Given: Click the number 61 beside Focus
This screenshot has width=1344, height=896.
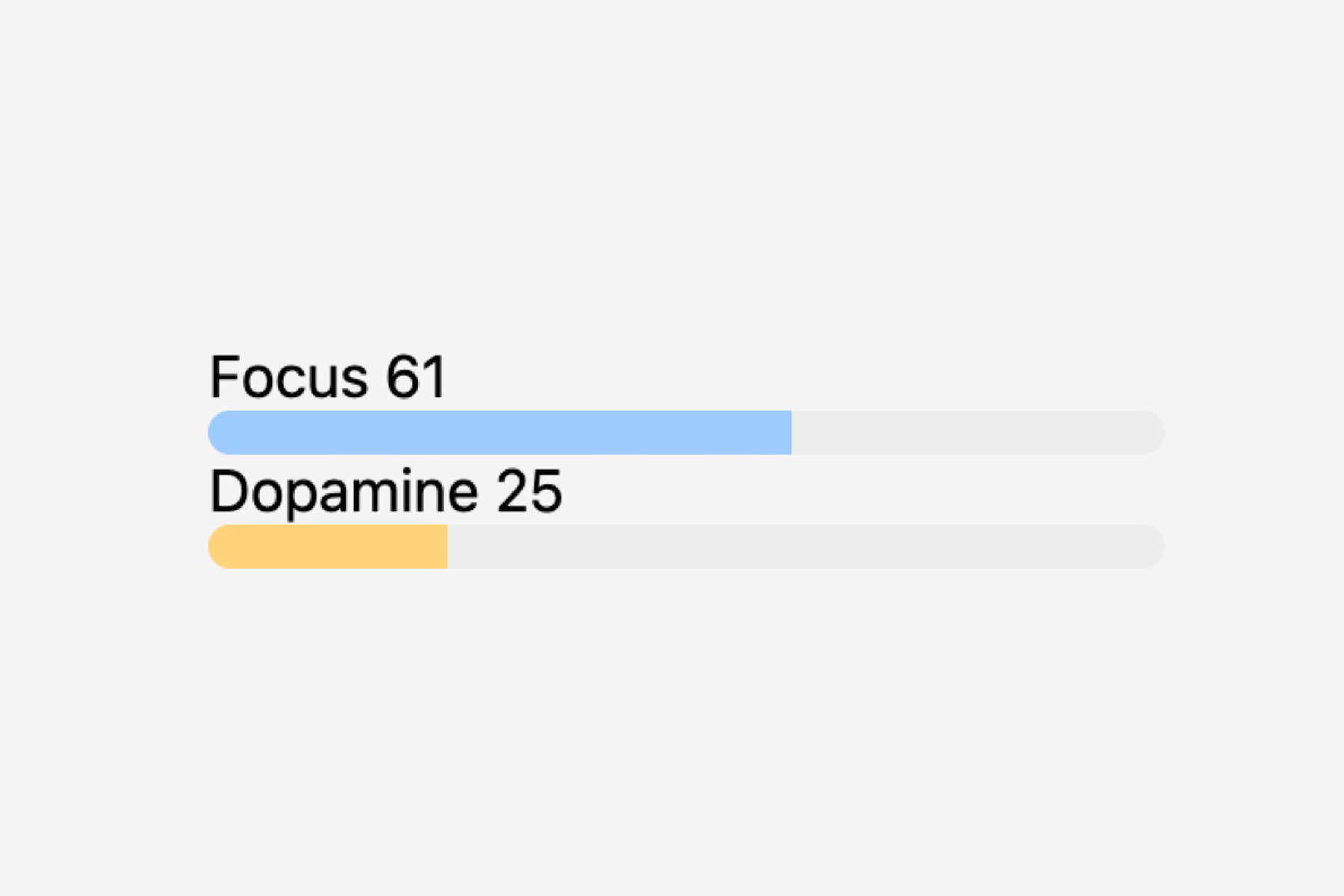Looking at the screenshot, I should tap(415, 377).
